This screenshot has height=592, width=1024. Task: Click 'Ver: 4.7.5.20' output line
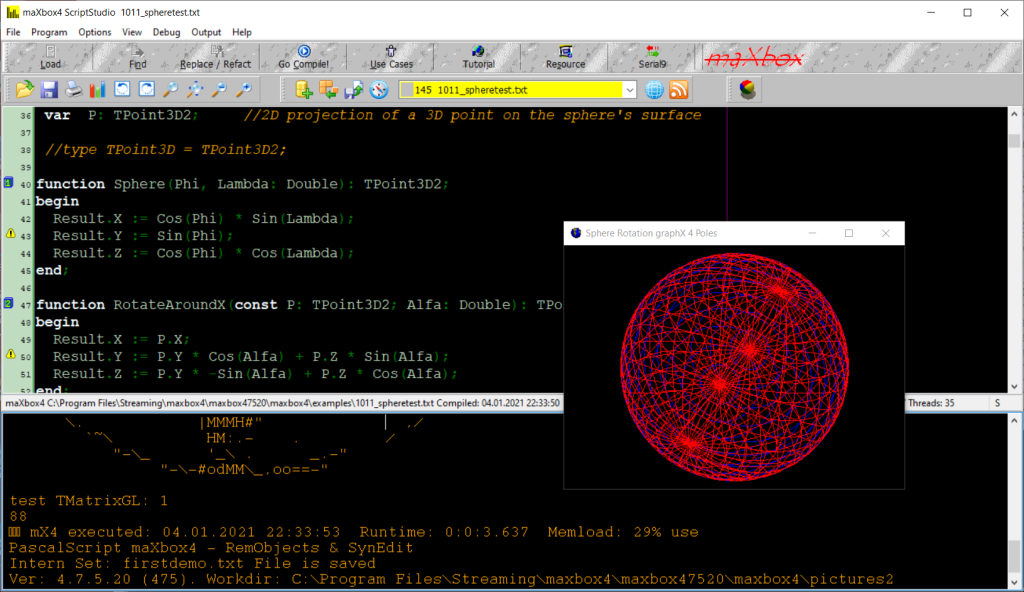[x=451, y=579]
